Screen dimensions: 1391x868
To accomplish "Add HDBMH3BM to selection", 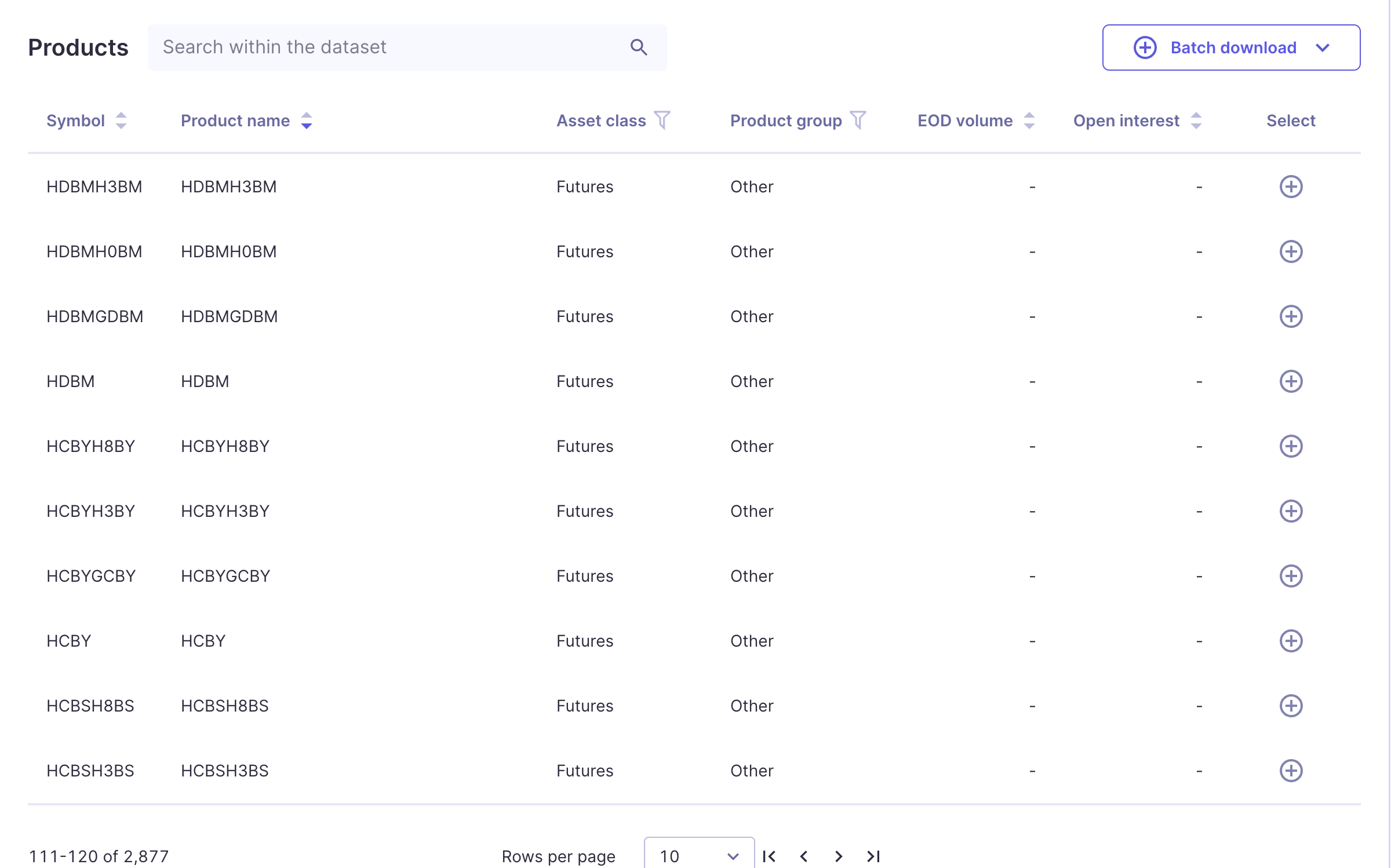I will (x=1291, y=187).
